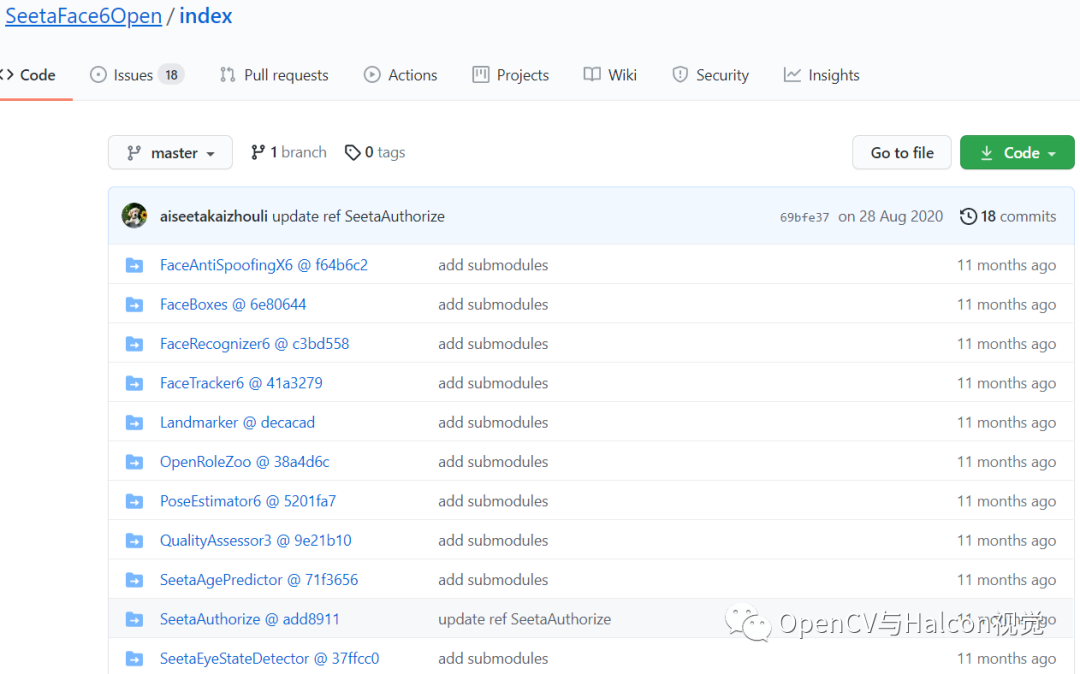Click the SeetaAgePredictor submodule folder icon

click(x=134, y=580)
